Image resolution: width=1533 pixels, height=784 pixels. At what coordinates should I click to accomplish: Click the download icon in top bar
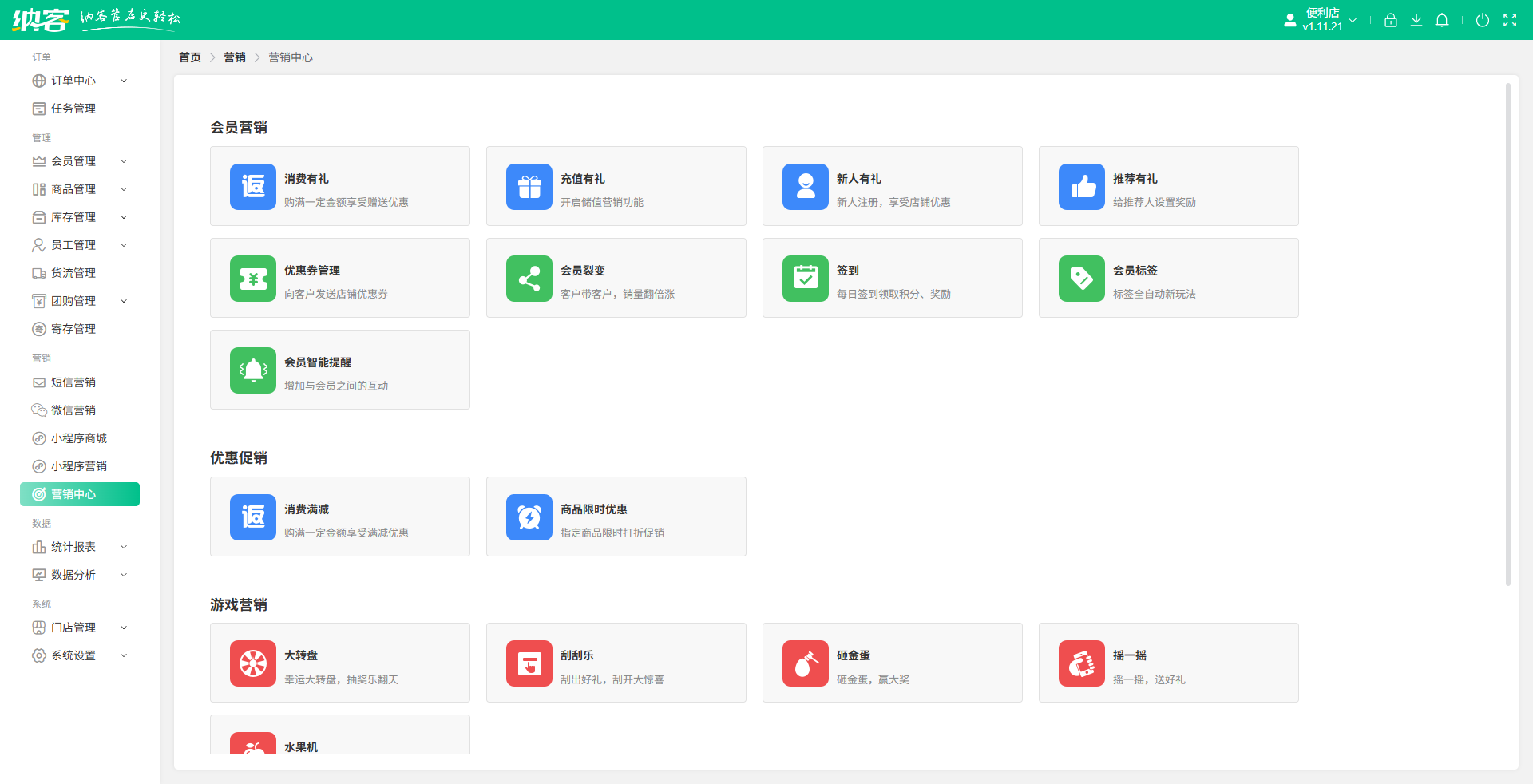[x=1416, y=21]
